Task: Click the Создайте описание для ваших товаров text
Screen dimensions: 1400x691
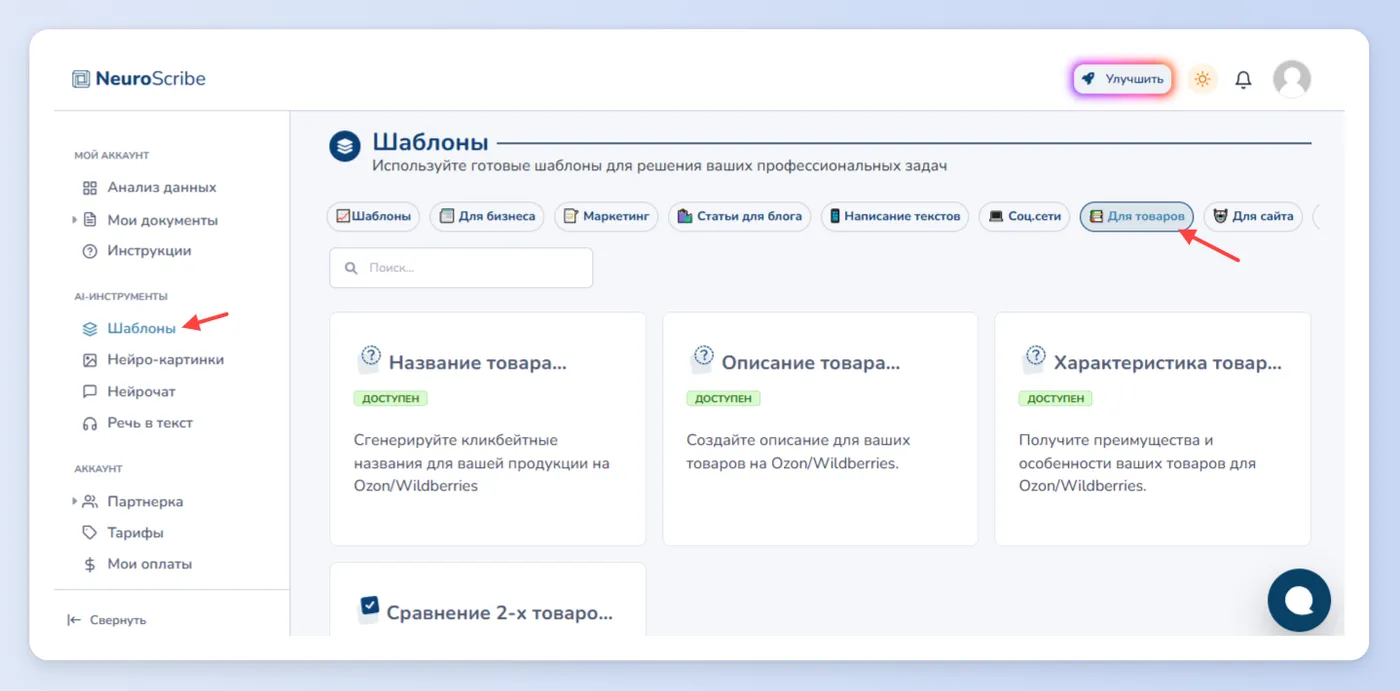Action: [799, 452]
